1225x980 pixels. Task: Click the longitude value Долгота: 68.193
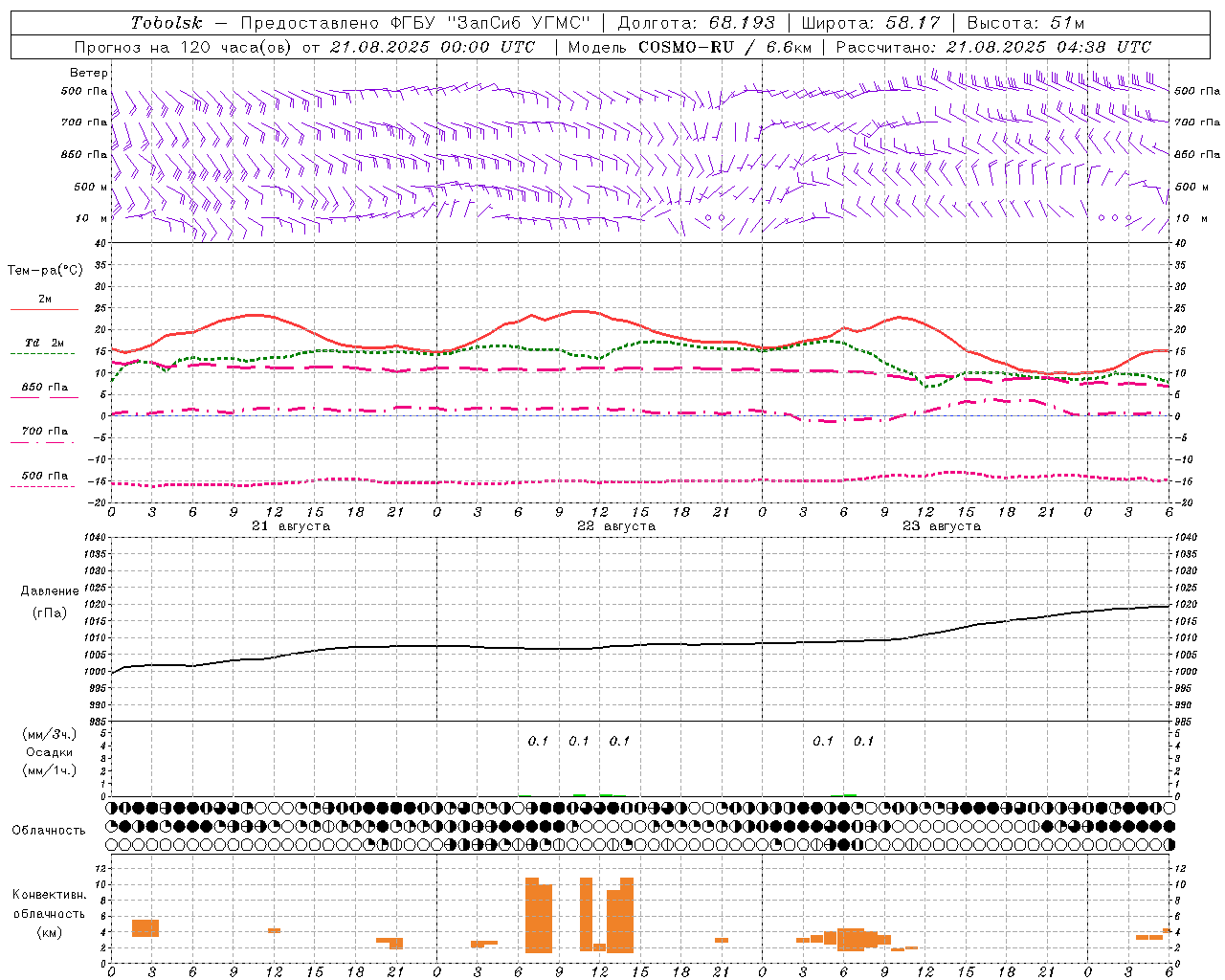[x=697, y=23]
